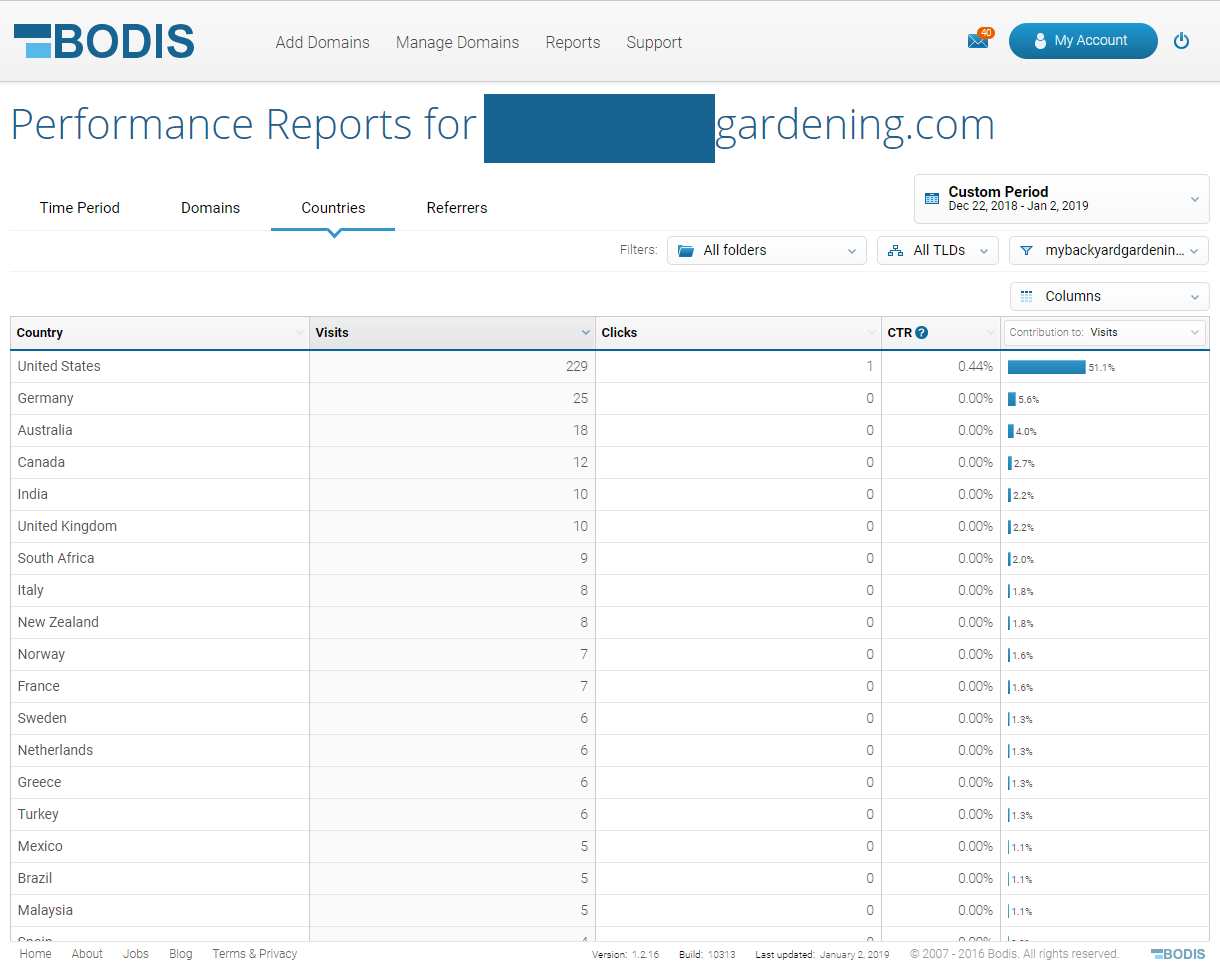1220x968 pixels.
Task: Open the My Account button
Action: tap(1083, 41)
